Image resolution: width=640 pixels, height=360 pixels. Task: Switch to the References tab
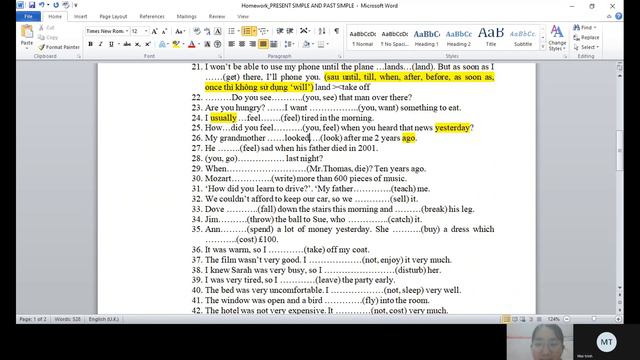click(152, 16)
